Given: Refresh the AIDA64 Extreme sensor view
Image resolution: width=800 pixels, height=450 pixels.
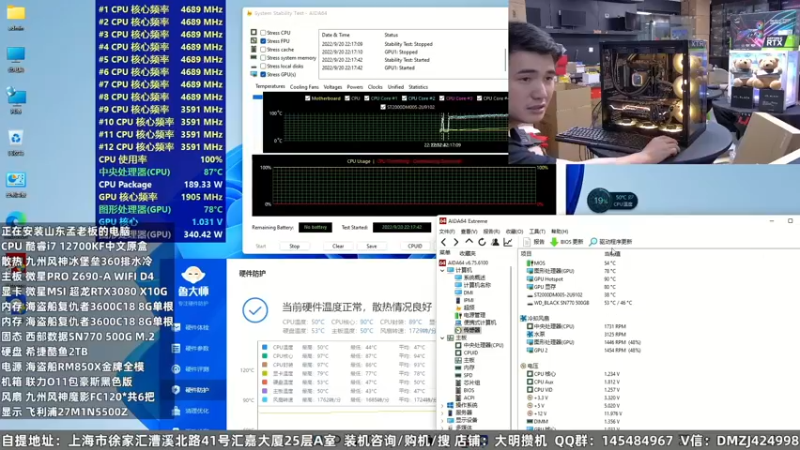Looking at the screenshot, I should pyautogui.click(x=482, y=242).
